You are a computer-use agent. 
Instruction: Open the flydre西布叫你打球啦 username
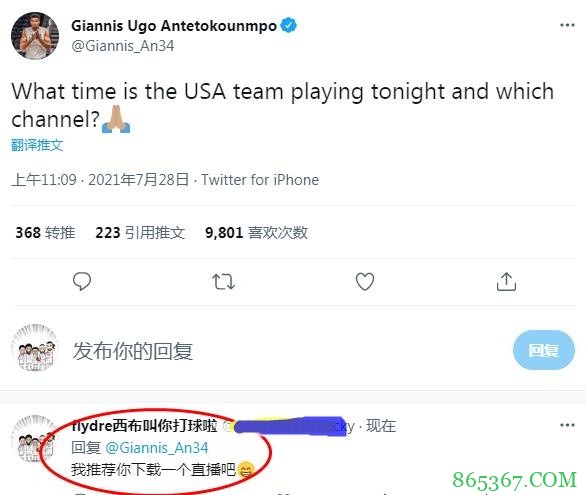(x=144, y=426)
